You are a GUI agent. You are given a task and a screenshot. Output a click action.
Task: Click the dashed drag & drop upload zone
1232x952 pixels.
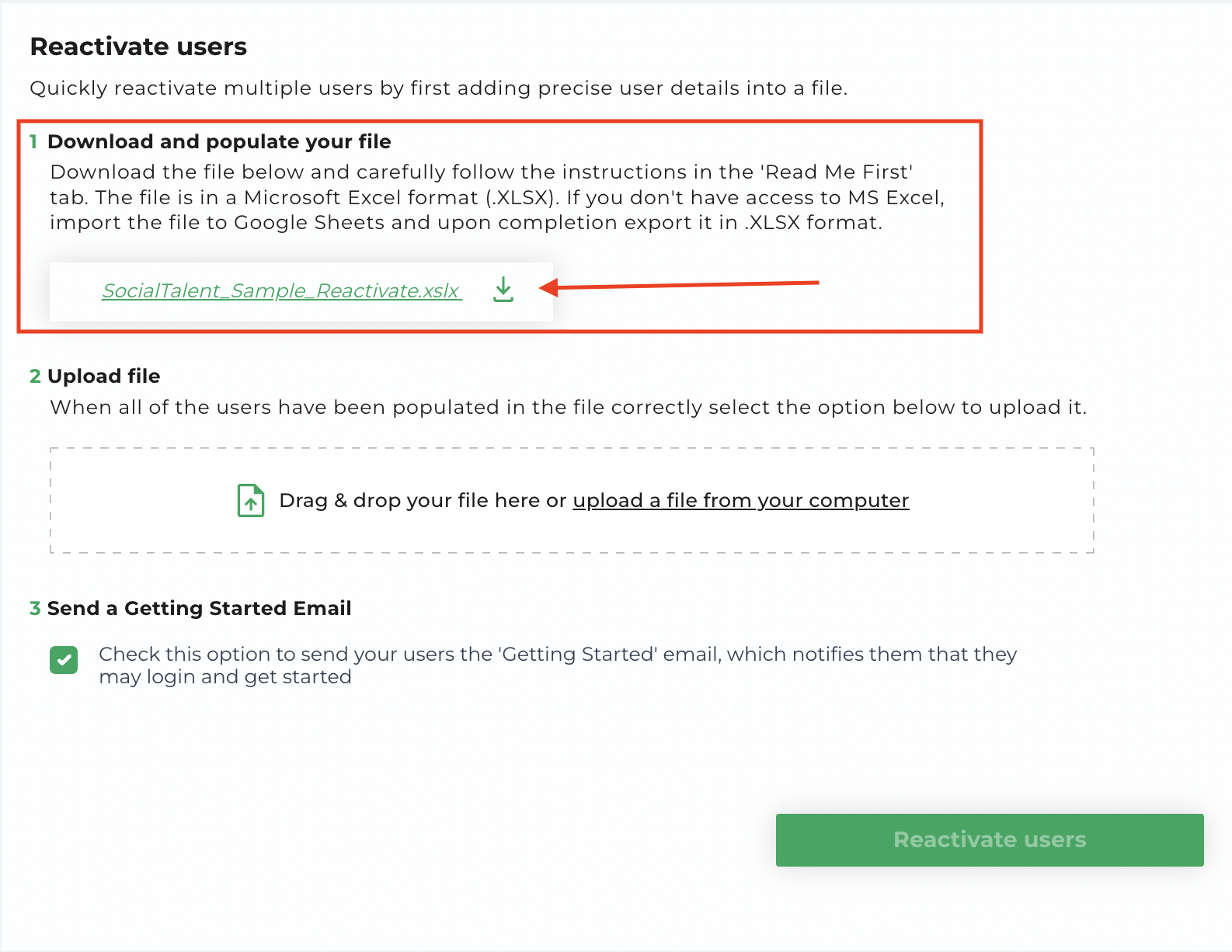[x=572, y=500]
